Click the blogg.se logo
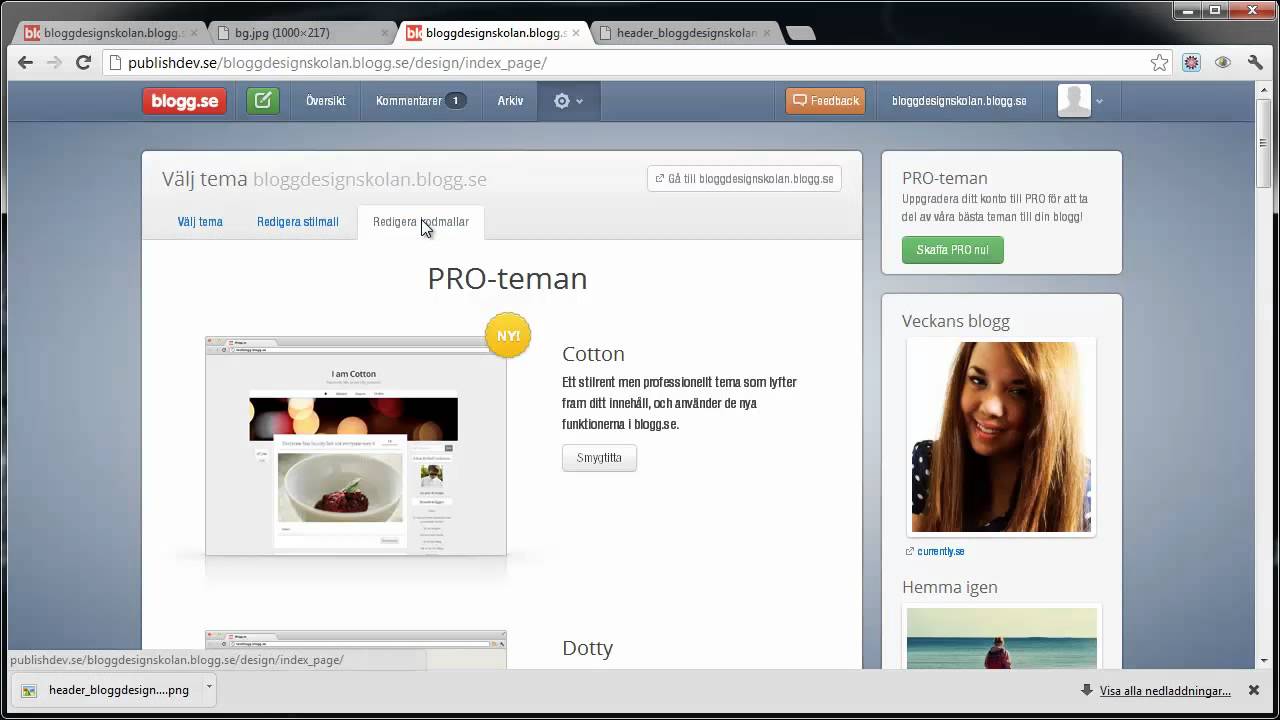The height and width of the screenshot is (720, 1280). [x=184, y=101]
